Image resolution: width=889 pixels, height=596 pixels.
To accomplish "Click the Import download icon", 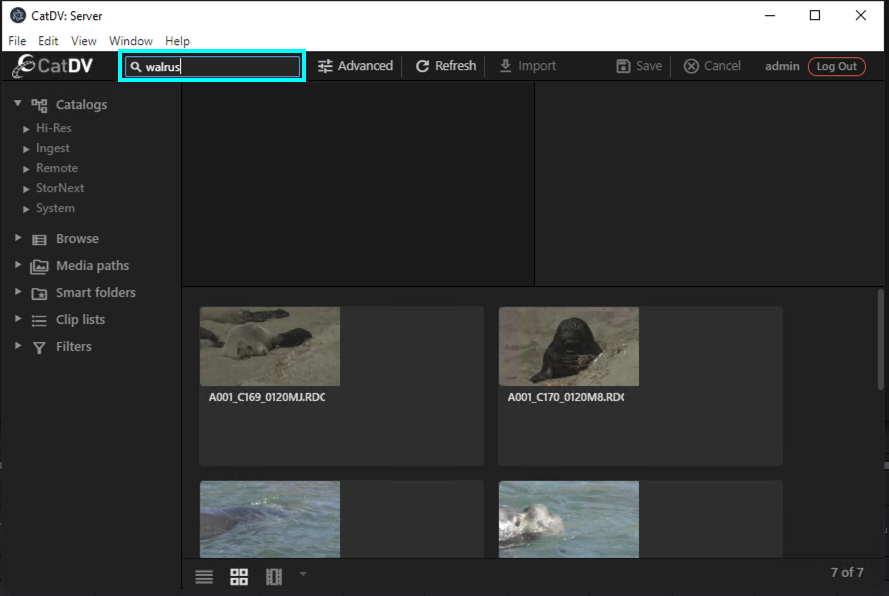I will [505, 66].
